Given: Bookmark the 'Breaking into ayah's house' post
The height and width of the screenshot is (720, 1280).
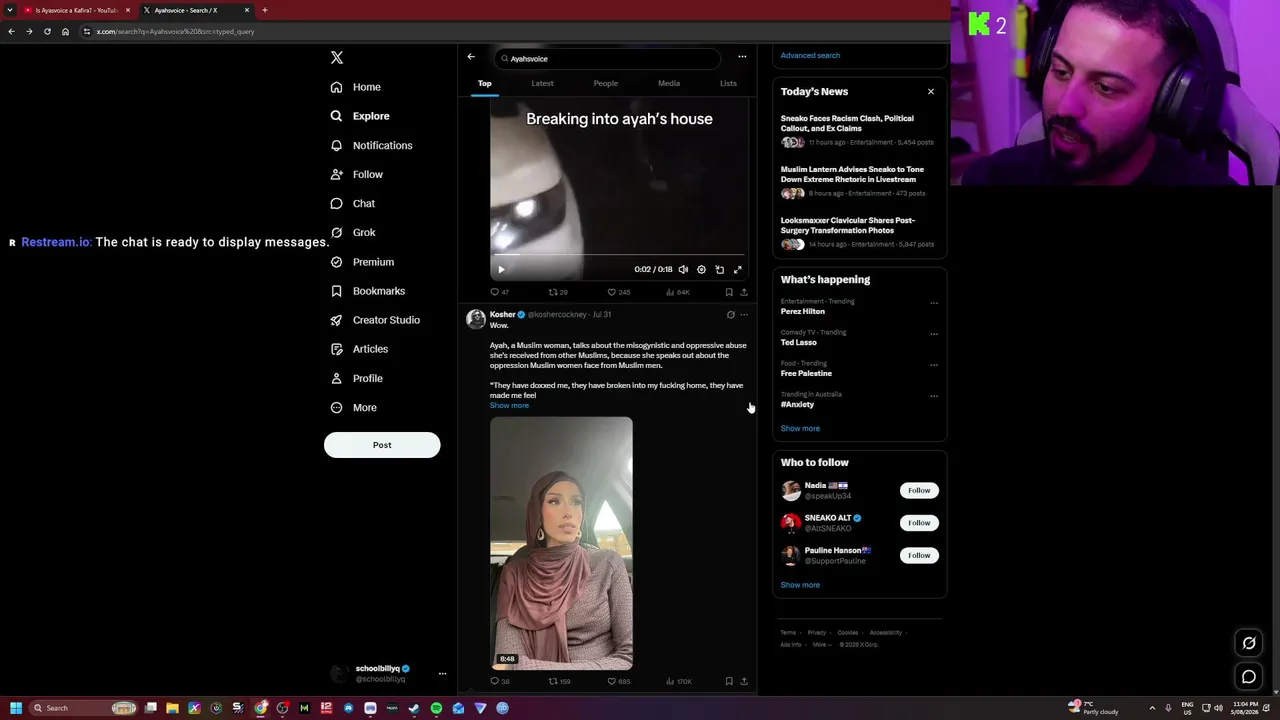Looking at the screenshot, I should coord(729,292).
